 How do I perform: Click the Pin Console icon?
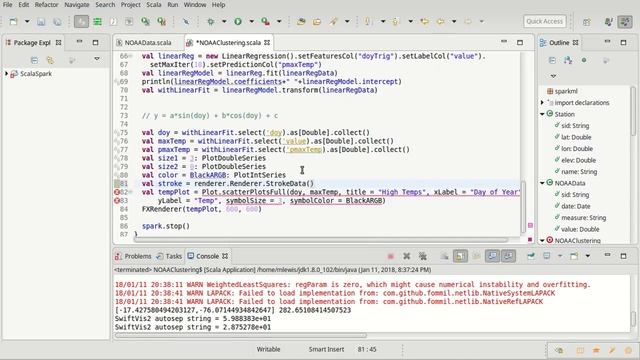coord(531,256)
